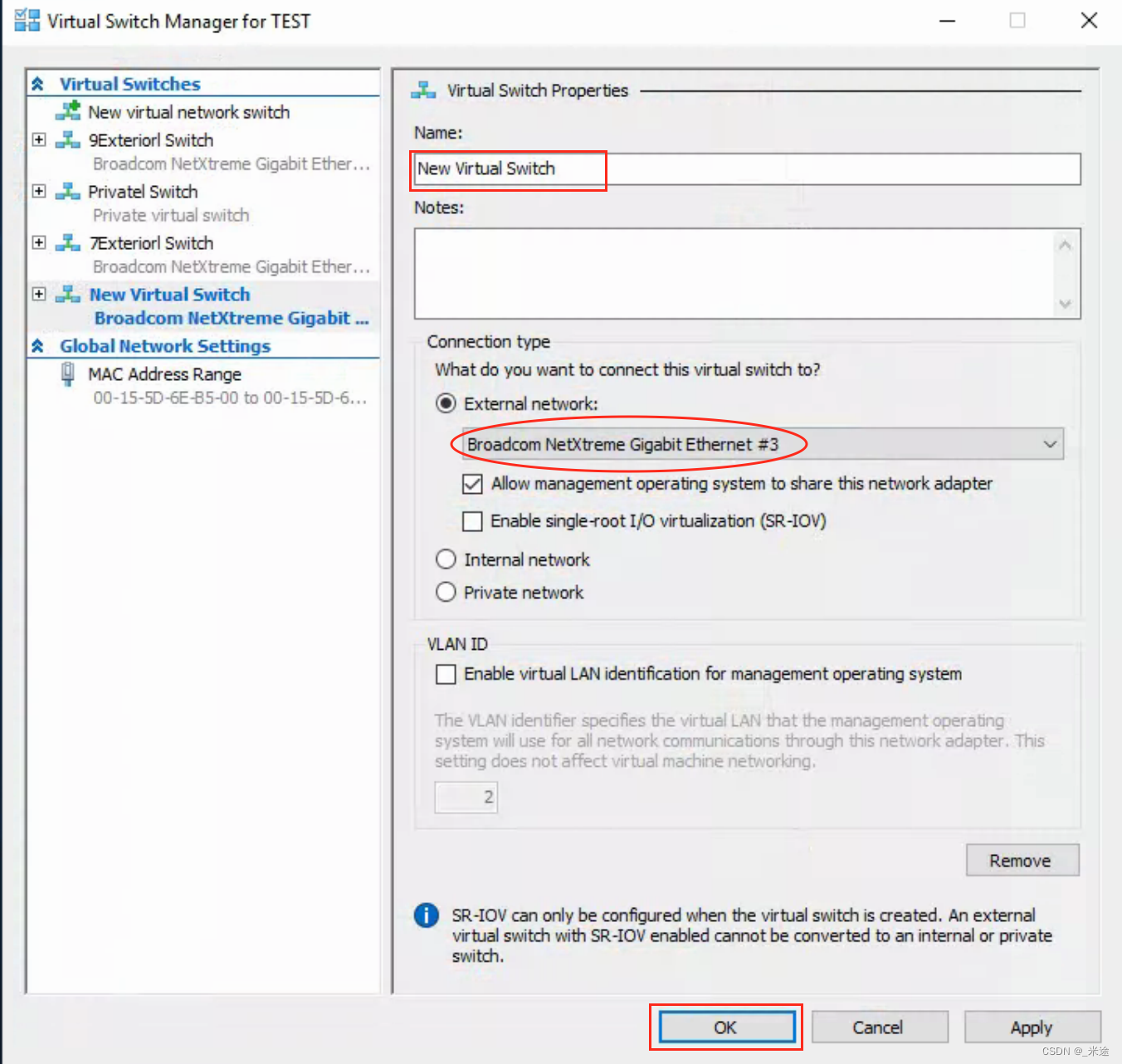This screenshot has width=1122, height=1064.
Task: Collapse the Global Network Settings section
Action: [x=37, y=346]
